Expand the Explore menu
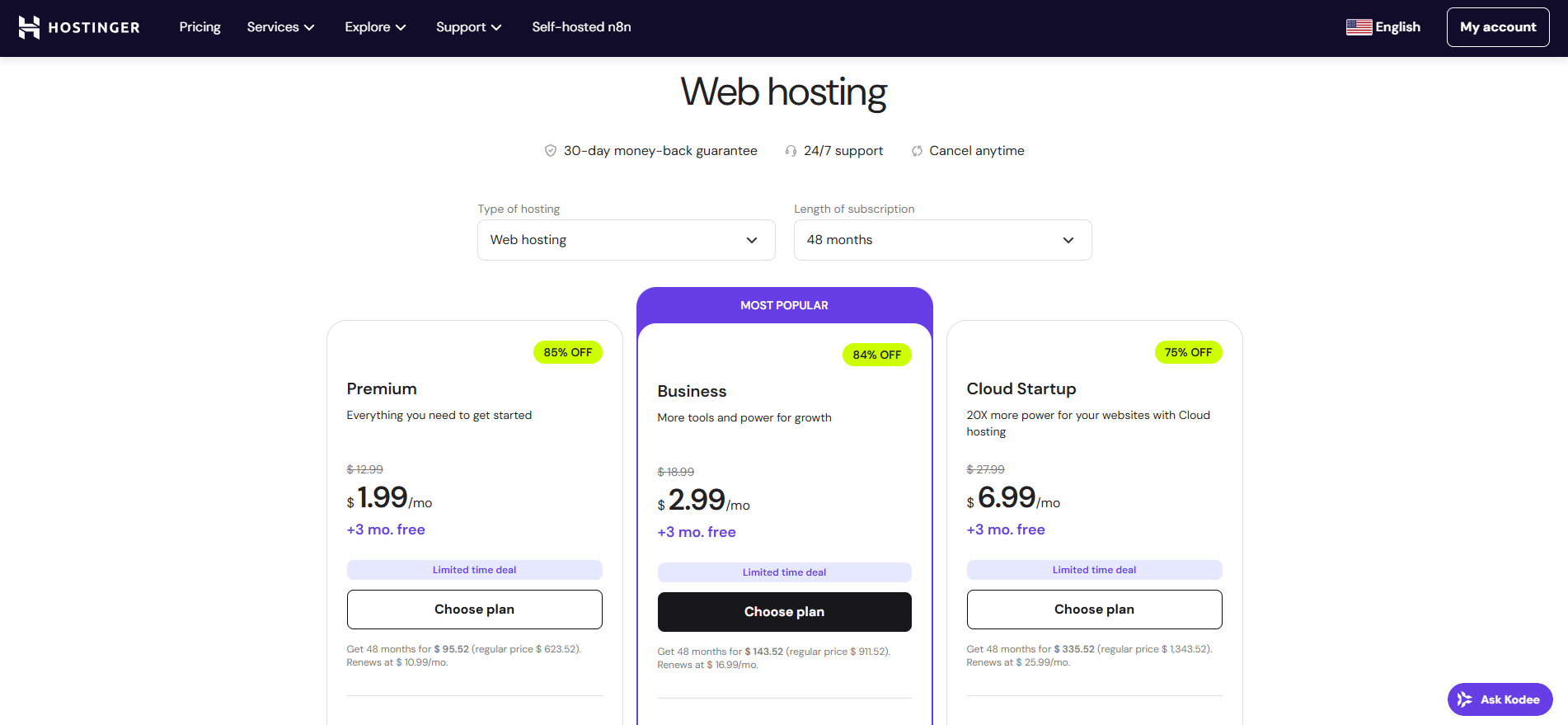The image size is (1568, 725). pyautogui.click(x=375, y=27)
